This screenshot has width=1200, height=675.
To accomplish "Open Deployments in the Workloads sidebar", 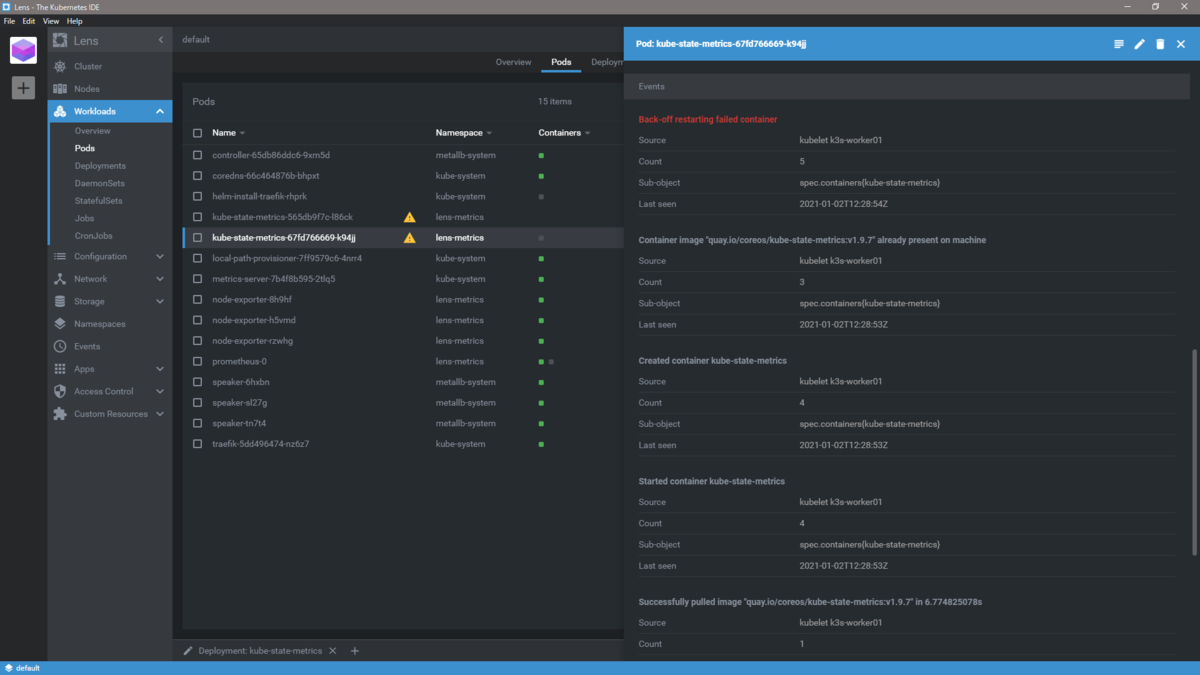I will 100,166.
